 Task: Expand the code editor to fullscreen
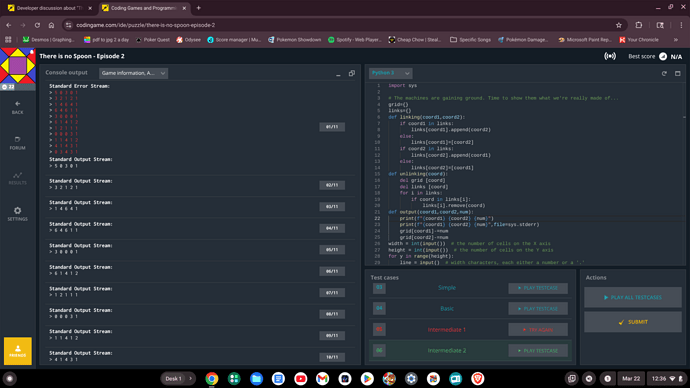pos(678,73)
